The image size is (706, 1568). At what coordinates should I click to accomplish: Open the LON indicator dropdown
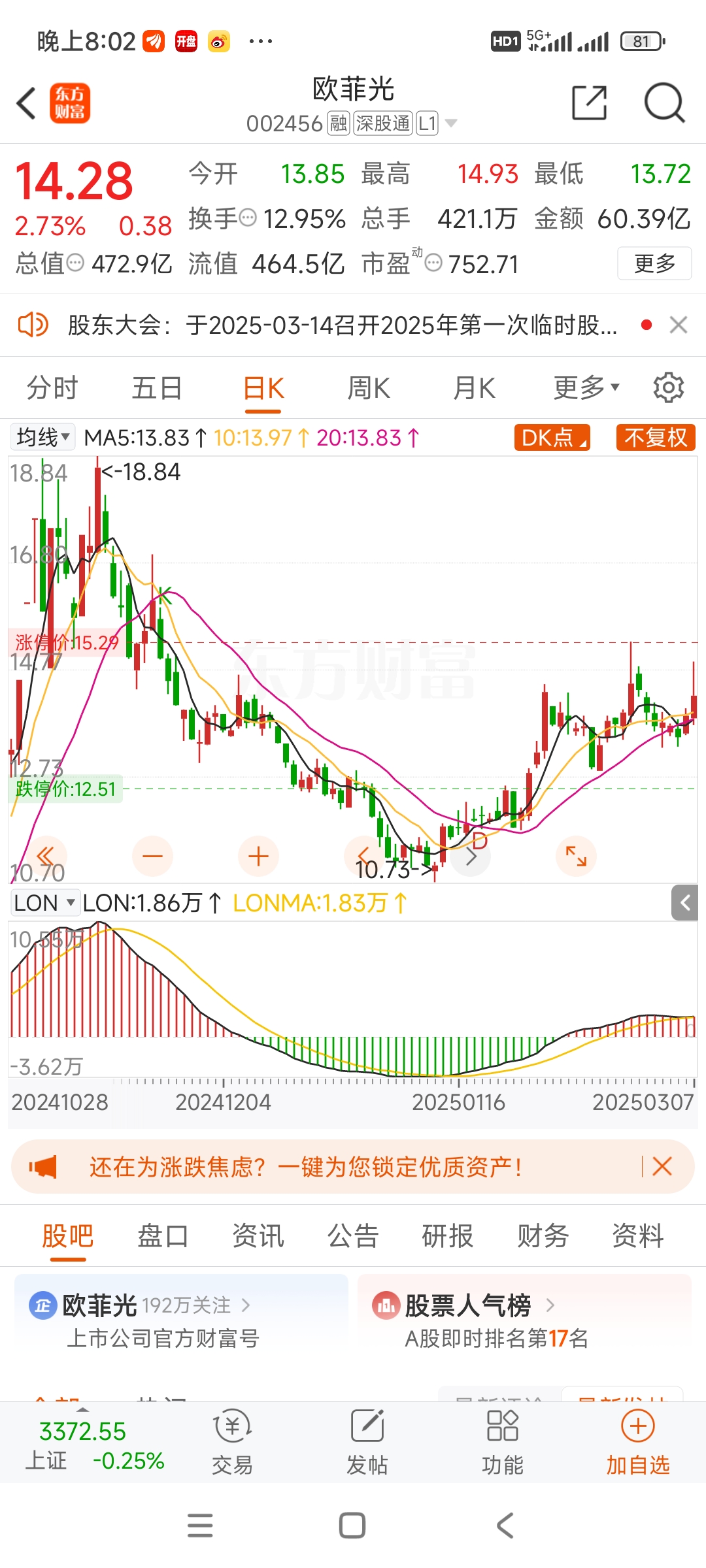pyautogui.click(x=44, y=903)
